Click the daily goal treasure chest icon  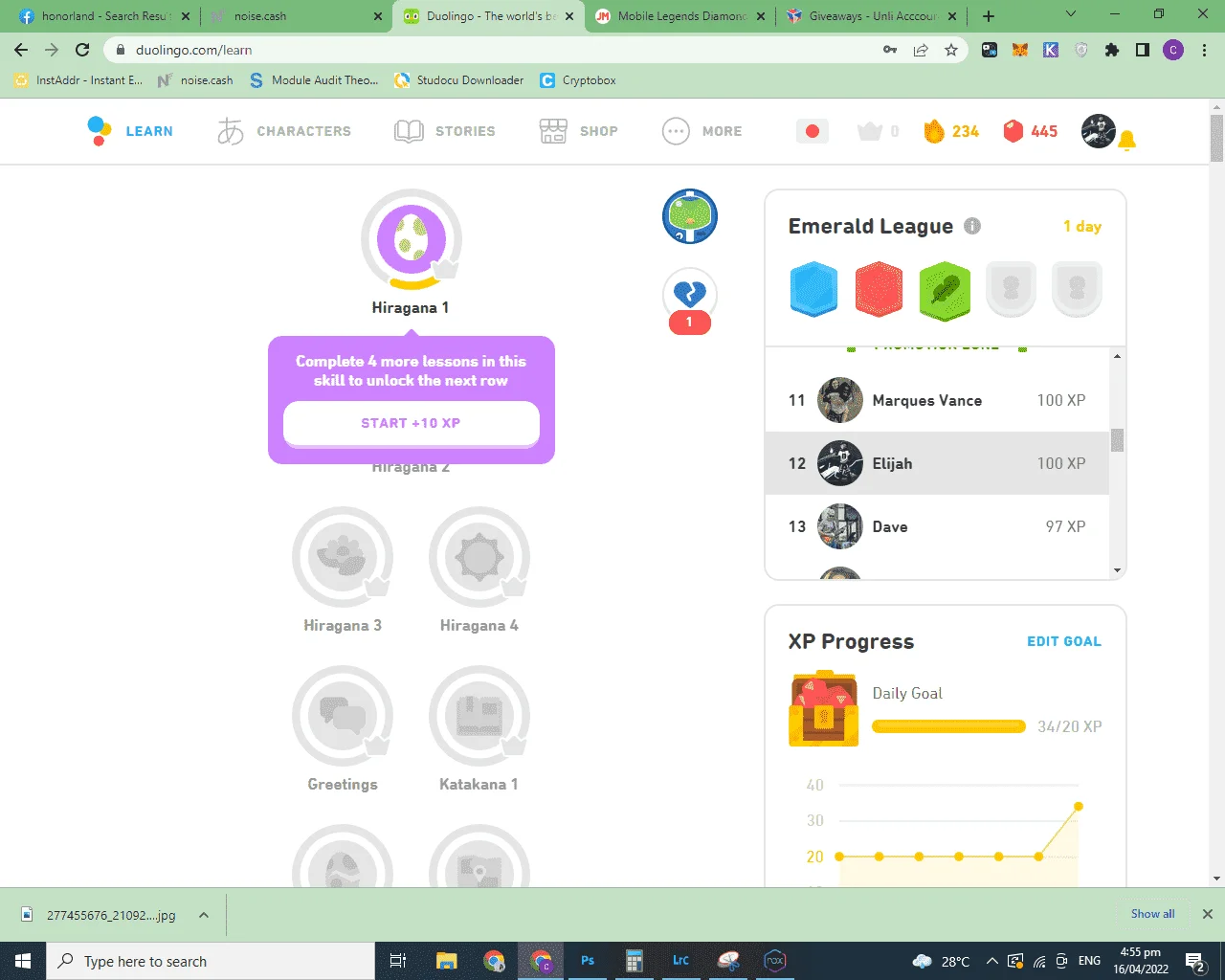(823, 709)
